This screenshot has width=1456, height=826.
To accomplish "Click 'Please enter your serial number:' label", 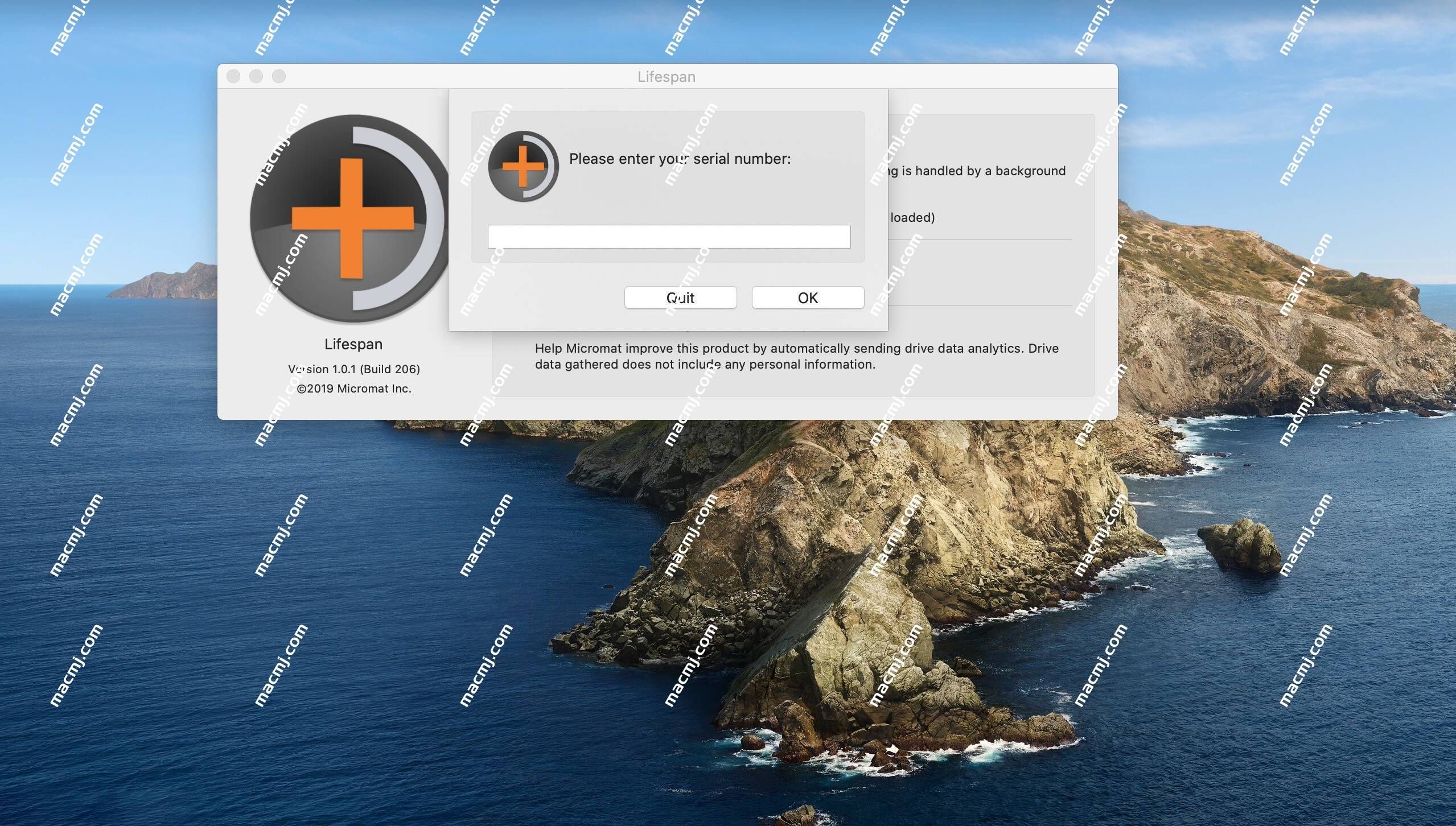I will (x=680, y=159).
